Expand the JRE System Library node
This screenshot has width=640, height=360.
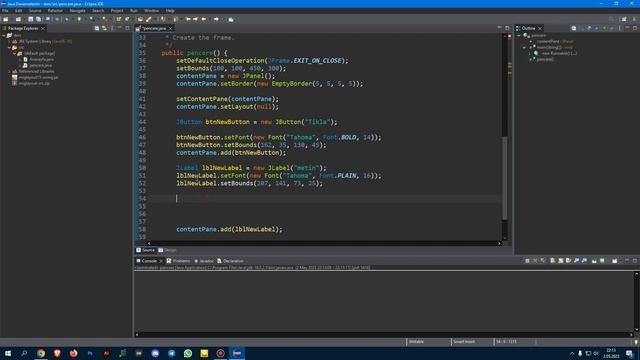9,42
